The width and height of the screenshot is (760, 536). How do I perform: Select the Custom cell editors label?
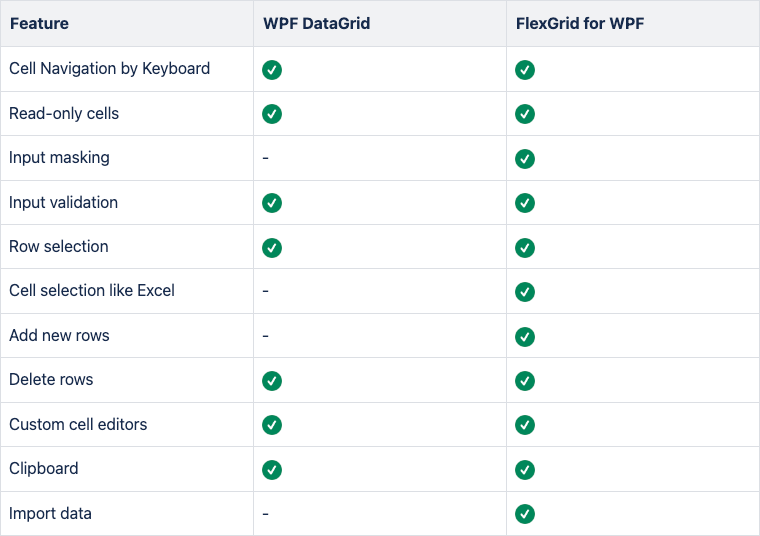[78, 424]
